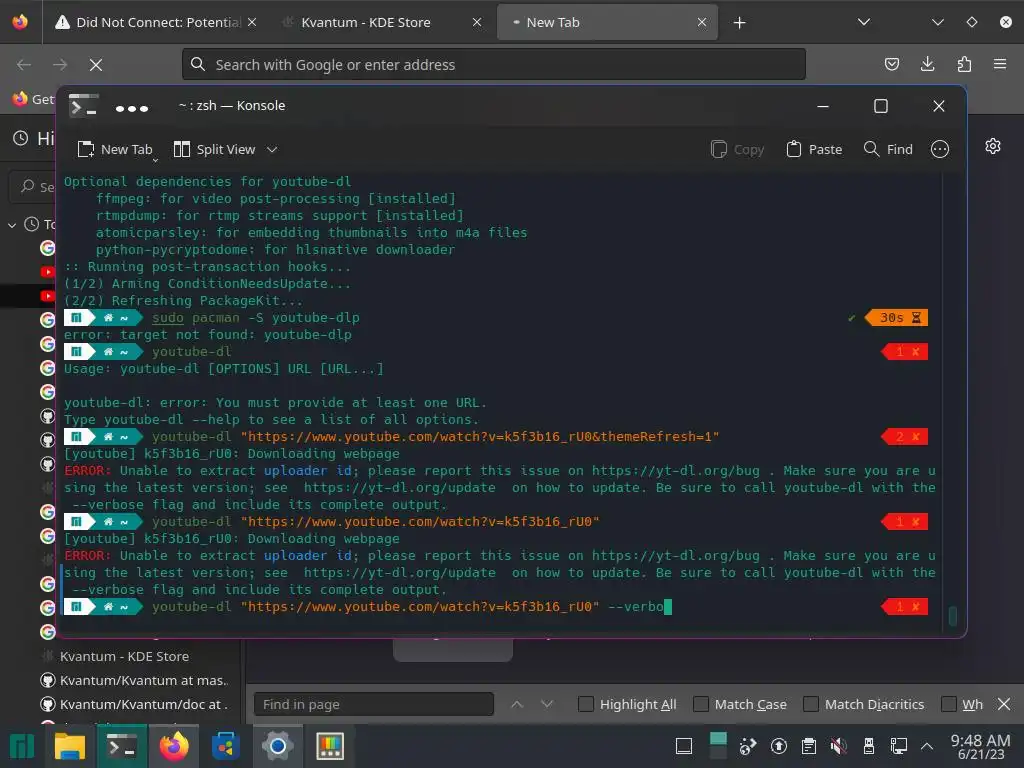Click the Konsole terminal icon in title bar
1024x768 pixels.
click(x=84, y=106)
